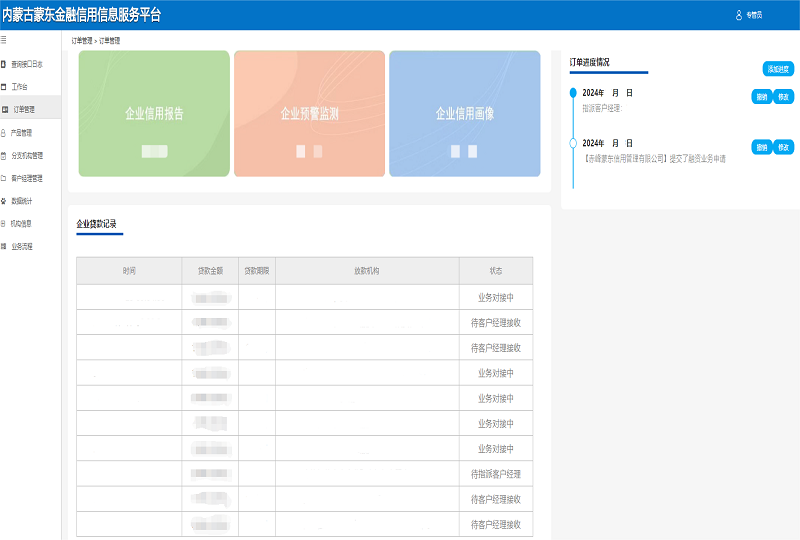Click the 分支机构管理 sidebar icon
Screen dimensions: 800x540
click(4, 155)
